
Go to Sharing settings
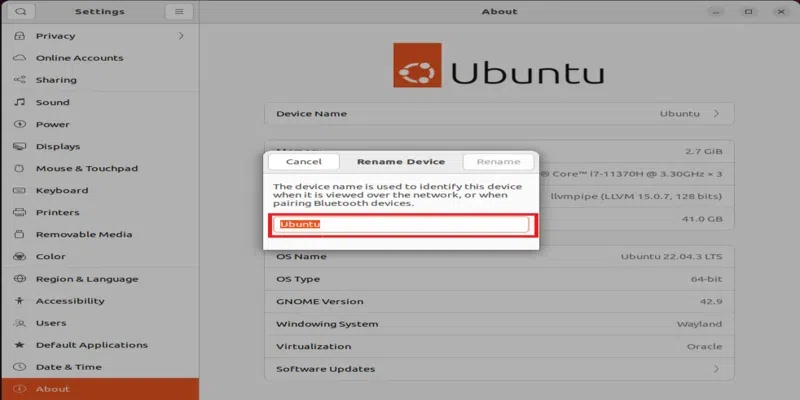99,80
